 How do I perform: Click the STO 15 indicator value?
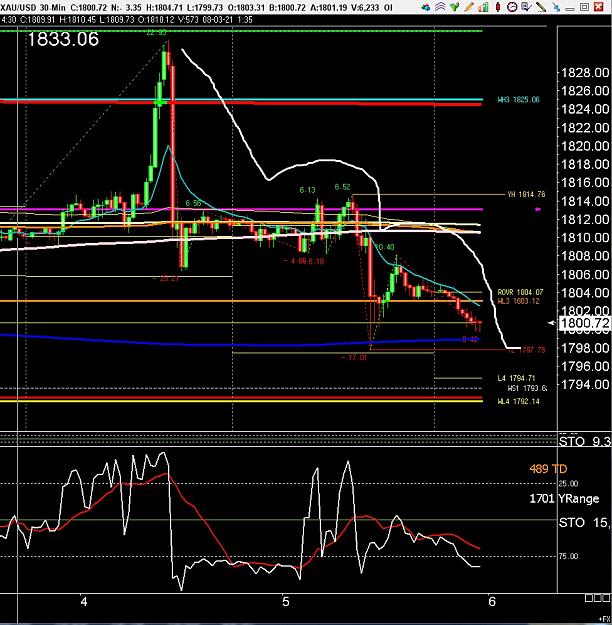click(585, 523)
